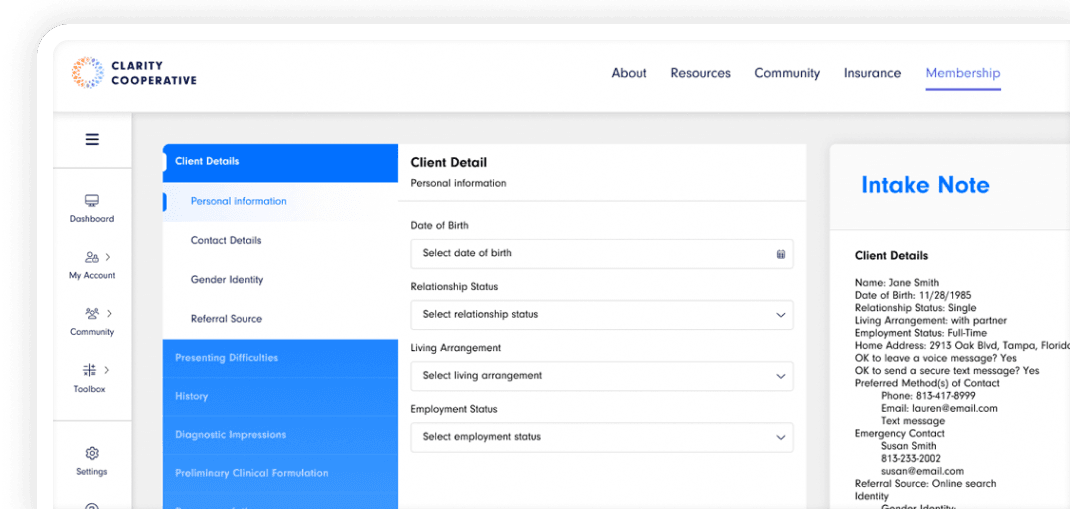This screenshot has height=509, width=1070.
Task: Open the Dashboard monitor icon
Action: pos(92,201)
